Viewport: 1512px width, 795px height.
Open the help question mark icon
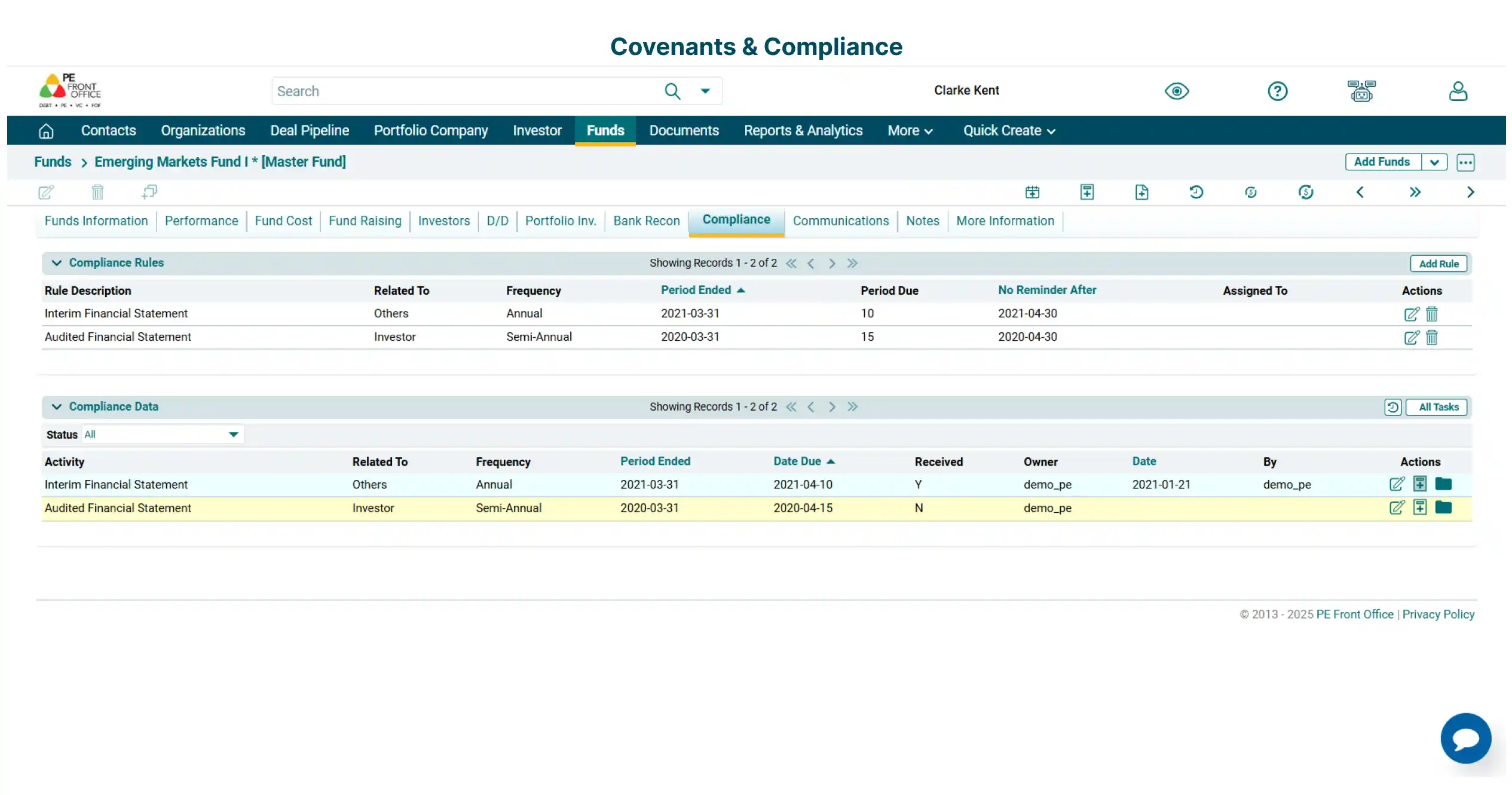[x=1277, y=91]
